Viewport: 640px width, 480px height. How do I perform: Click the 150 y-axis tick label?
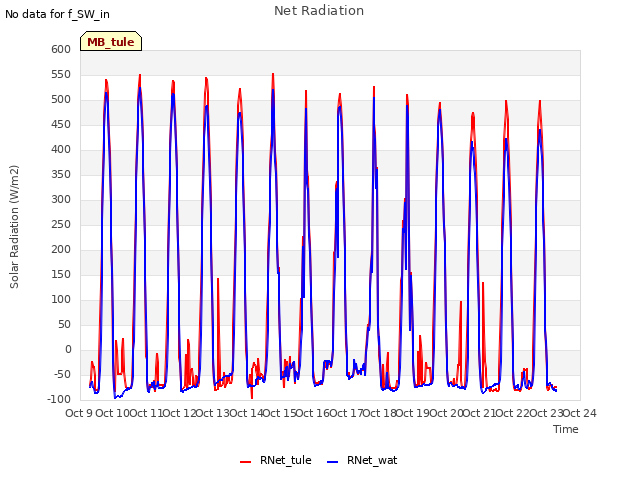(61, 275)
